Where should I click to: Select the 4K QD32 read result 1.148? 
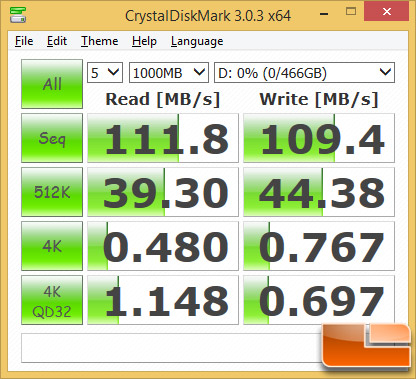(x=163, y=300)
